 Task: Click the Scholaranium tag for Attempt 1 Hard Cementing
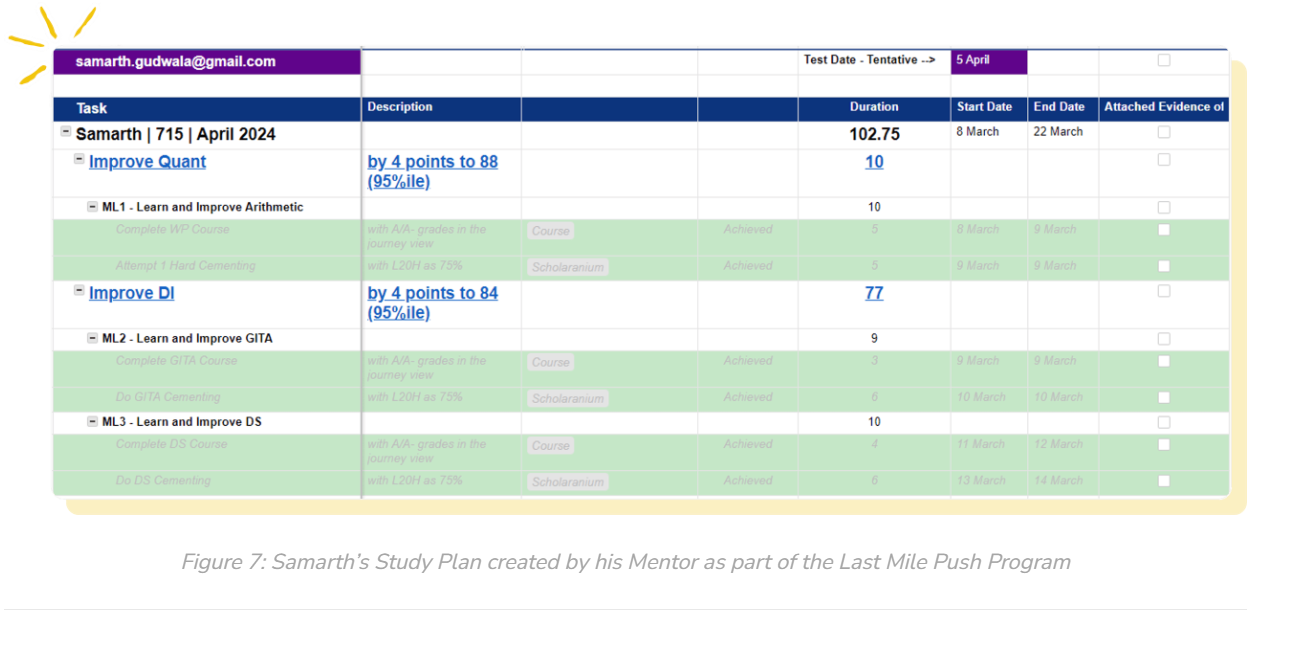(567, 267)
